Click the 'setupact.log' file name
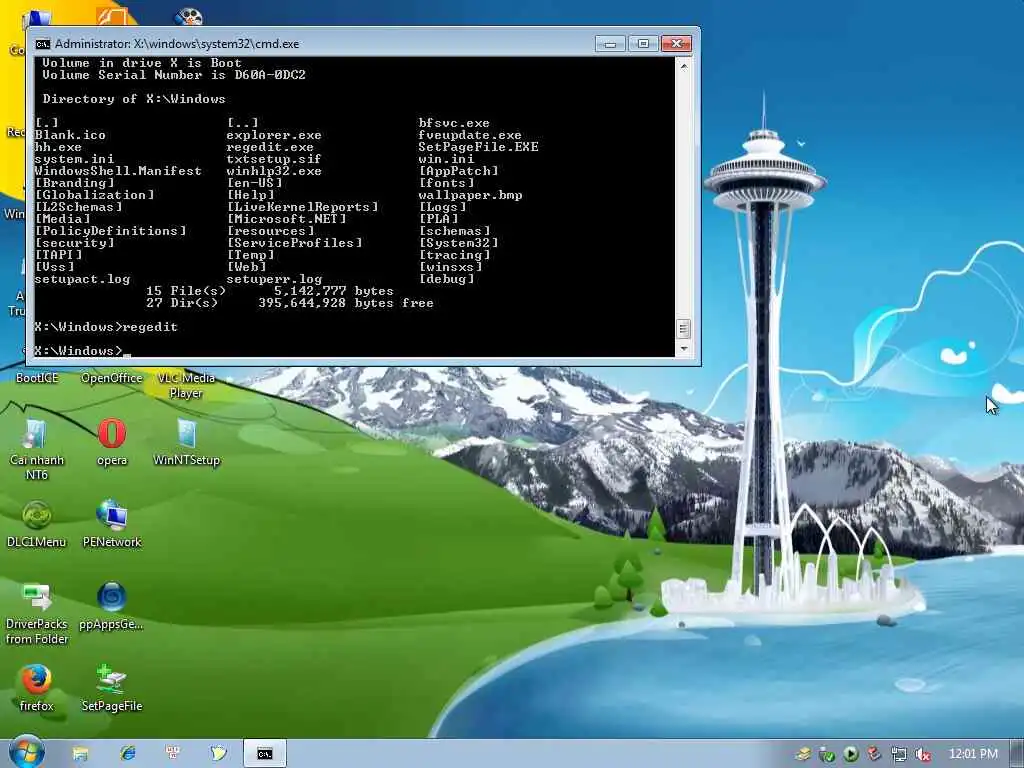This screenshot has width=1024, height=768. (82, 280)
